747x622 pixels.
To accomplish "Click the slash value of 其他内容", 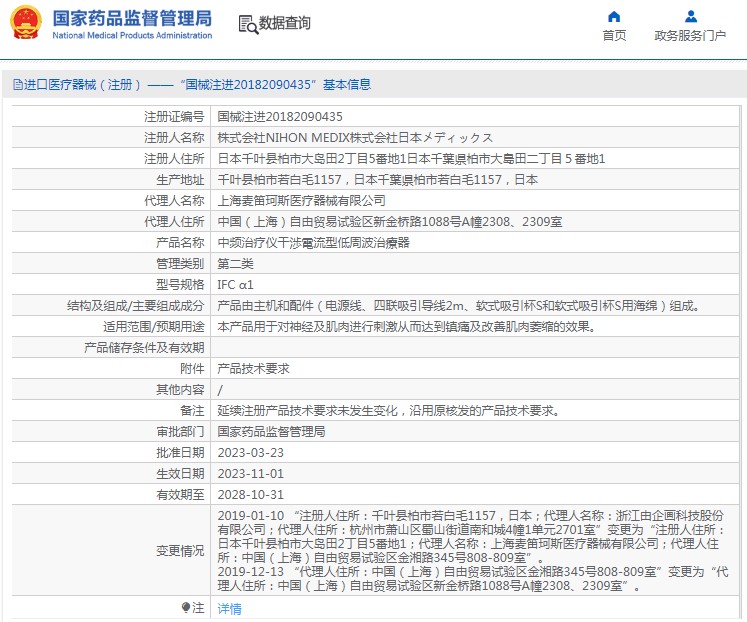I will pos(220,390).
